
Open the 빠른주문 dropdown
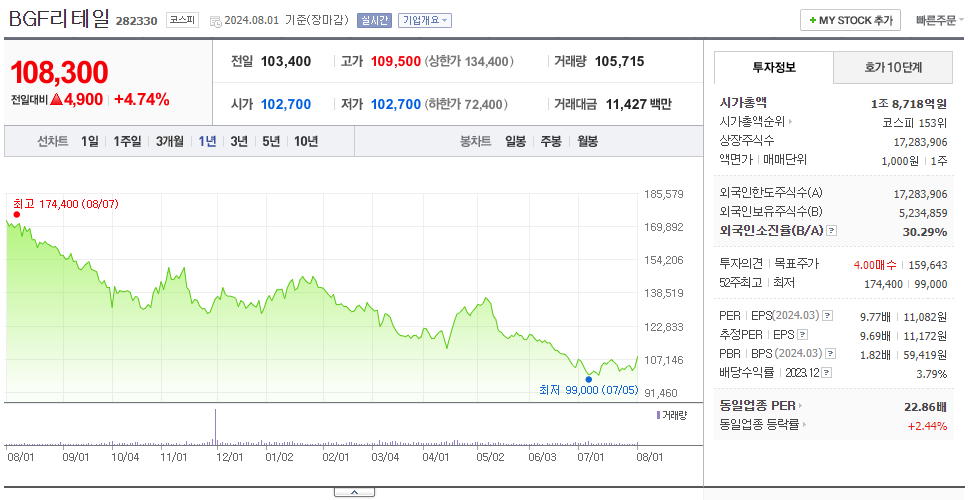(x=940, y=20)
